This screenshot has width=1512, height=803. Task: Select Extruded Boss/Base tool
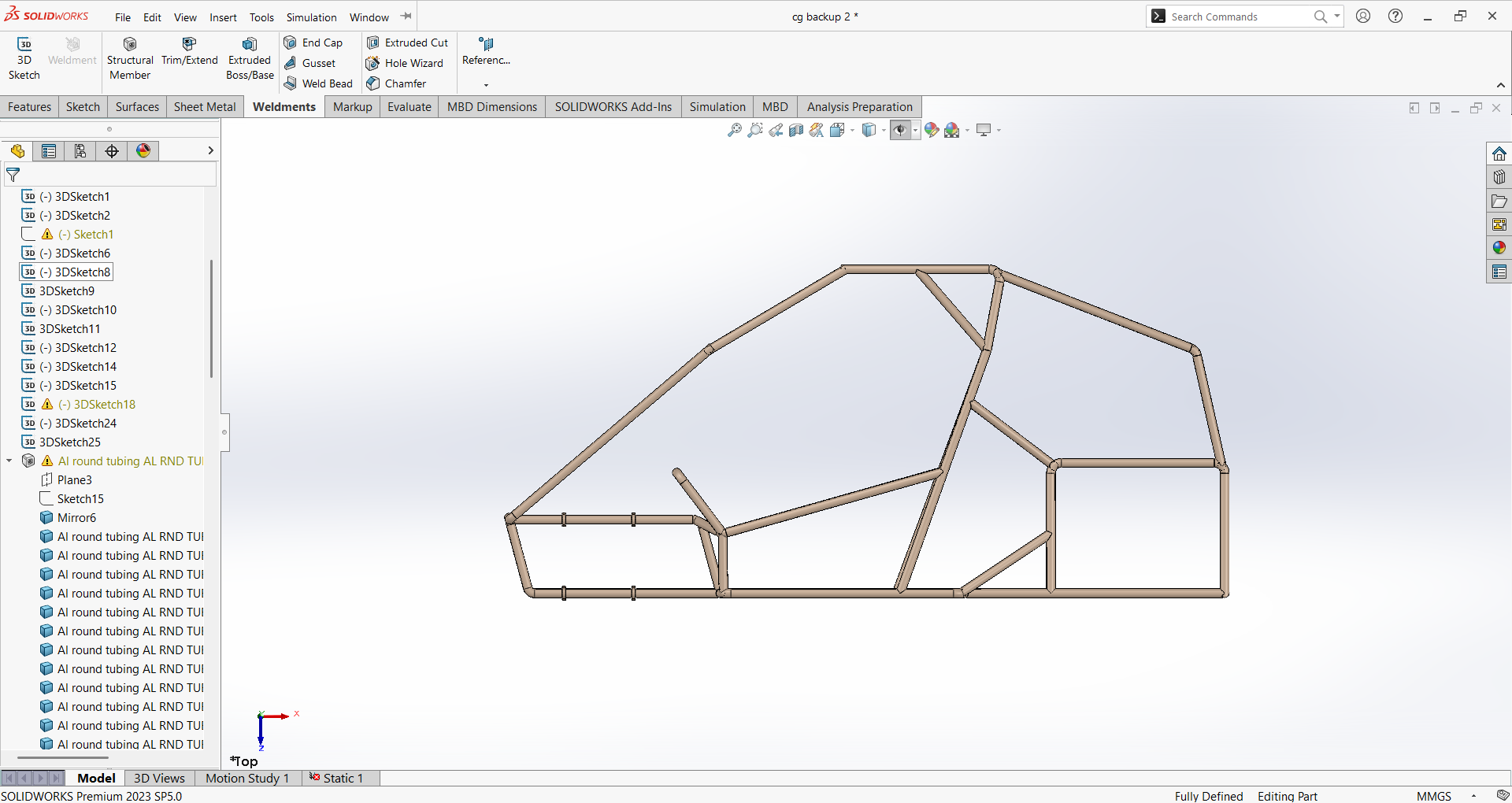click(x=250, y=58)
